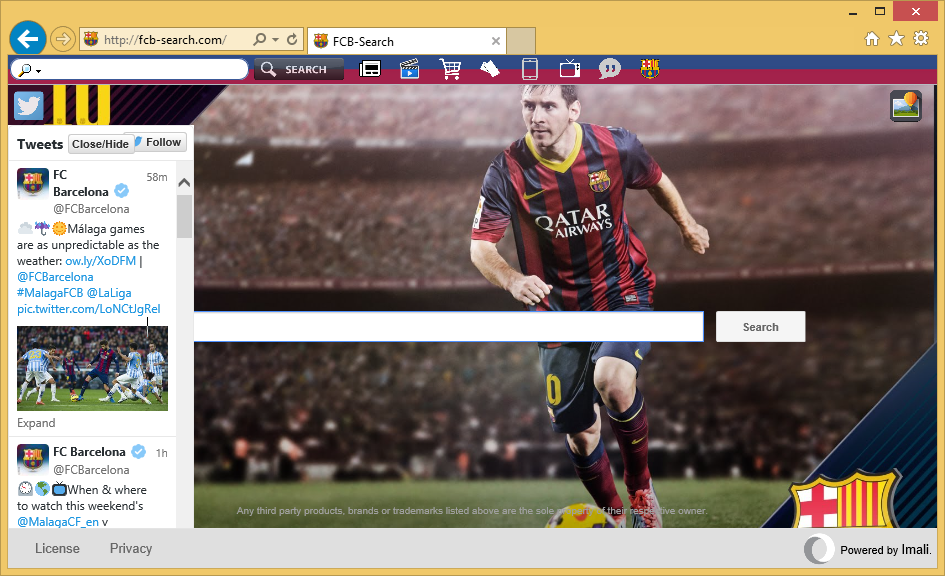Open the TV icon in toolbar

tap(570, 69)
